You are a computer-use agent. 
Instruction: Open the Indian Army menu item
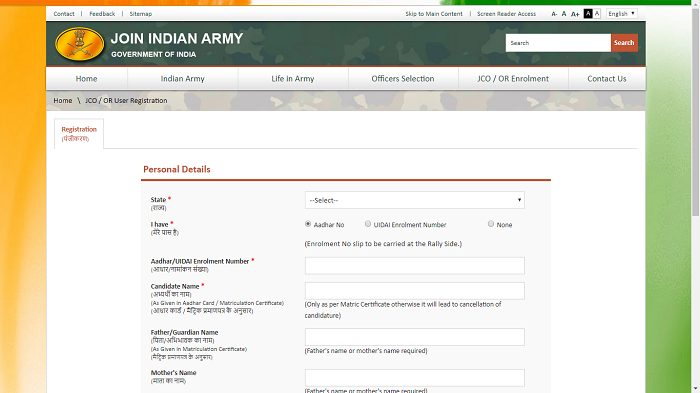183,79
